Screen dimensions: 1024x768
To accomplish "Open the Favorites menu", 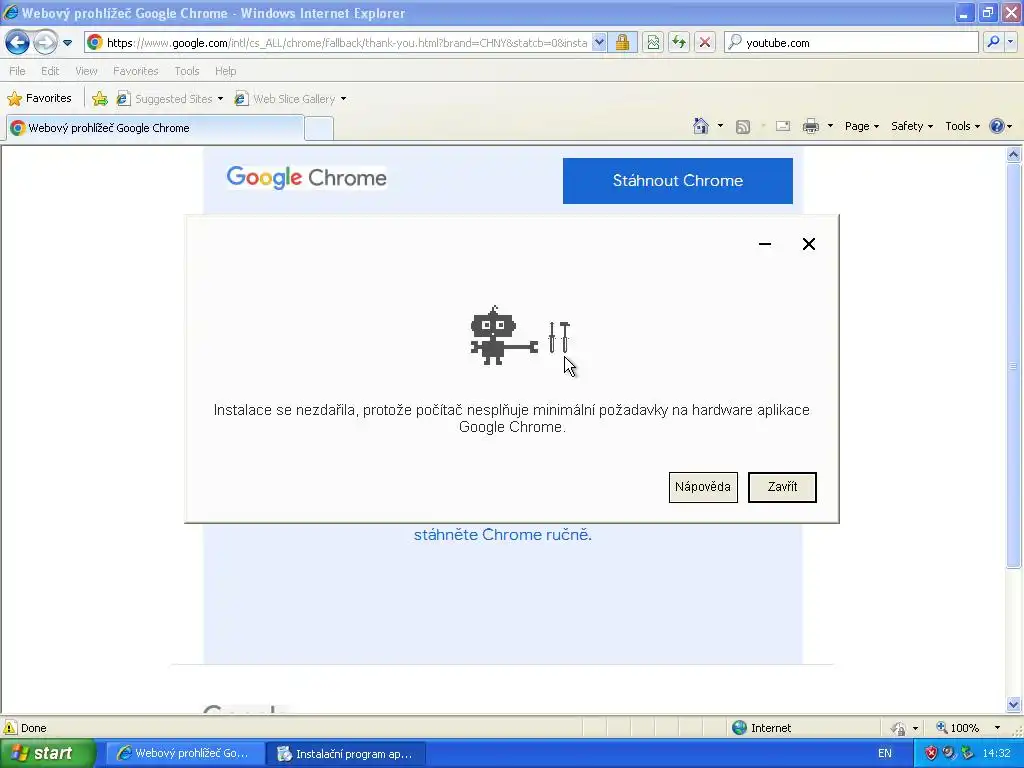I will 136,71.
